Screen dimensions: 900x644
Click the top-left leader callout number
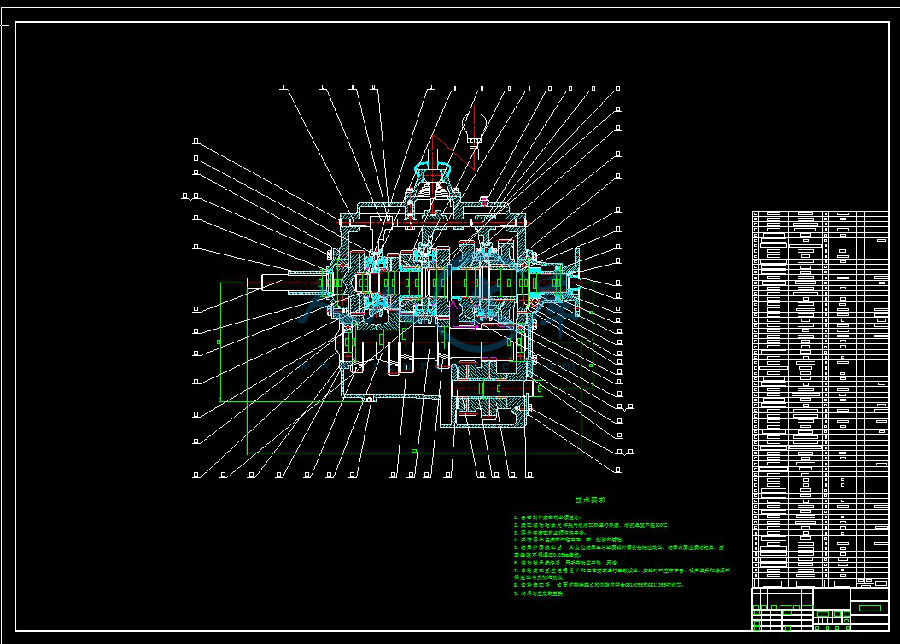tap(283, 89)
